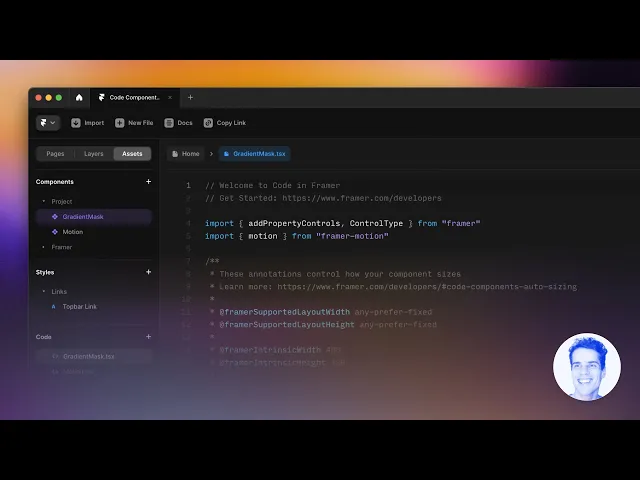Click the Copy Link icon
Screen dimensions: 640x480
pos(208,123)
